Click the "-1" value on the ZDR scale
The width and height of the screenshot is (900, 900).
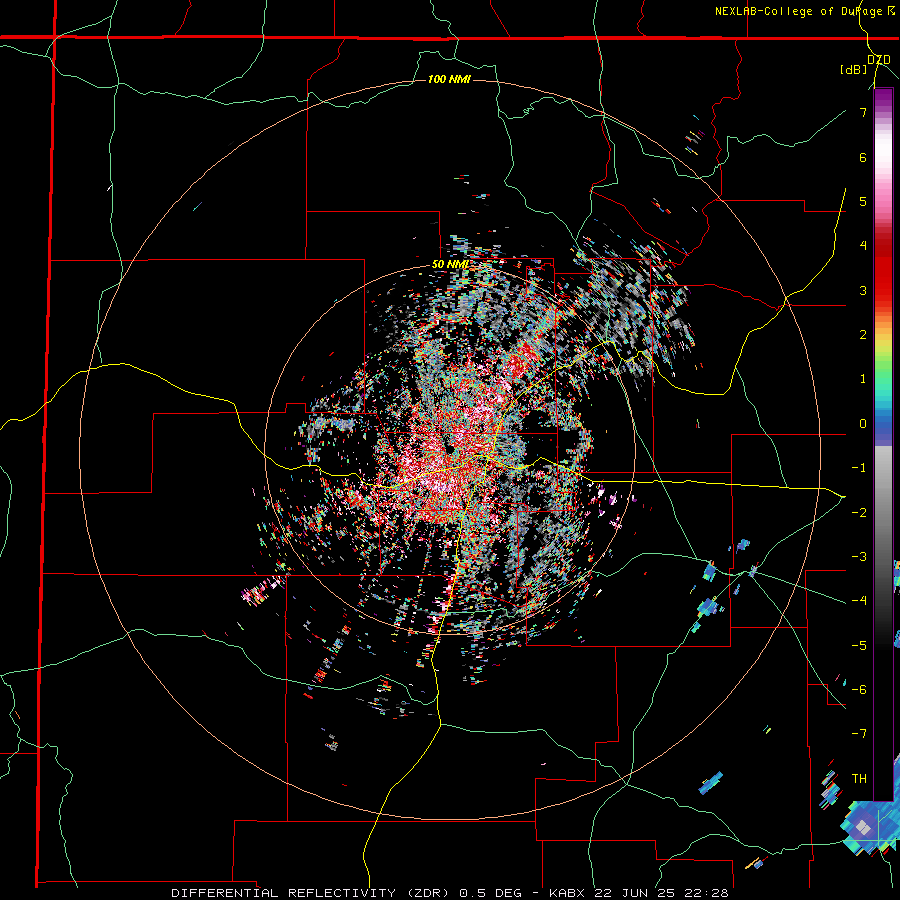(x=859, y=468)
